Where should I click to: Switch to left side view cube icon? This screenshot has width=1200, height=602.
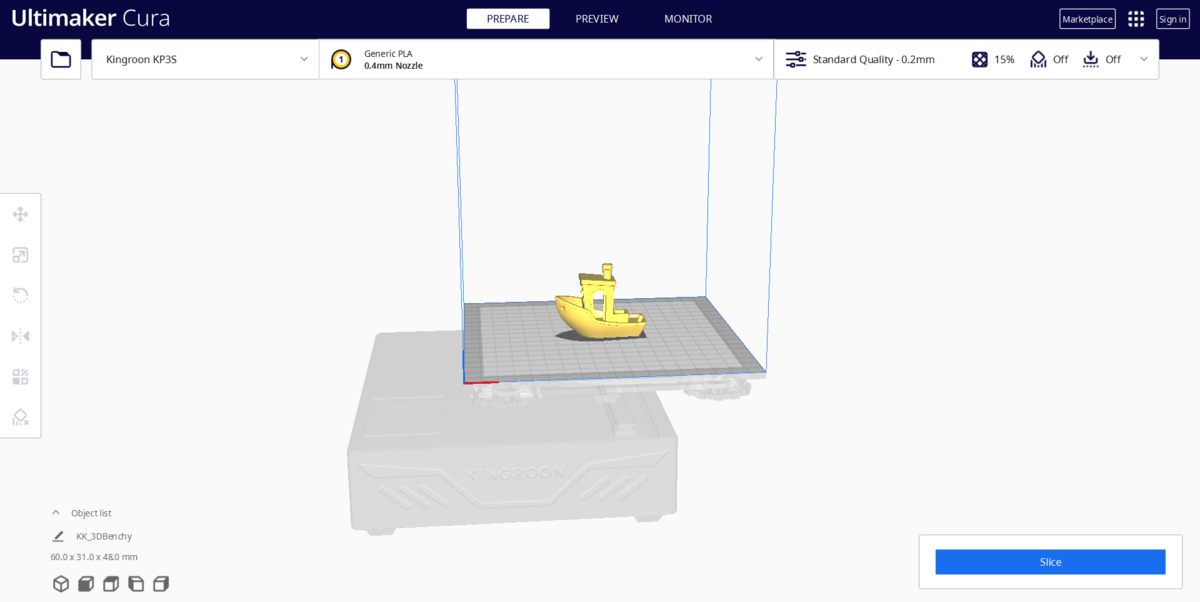[x=136, y=584]
